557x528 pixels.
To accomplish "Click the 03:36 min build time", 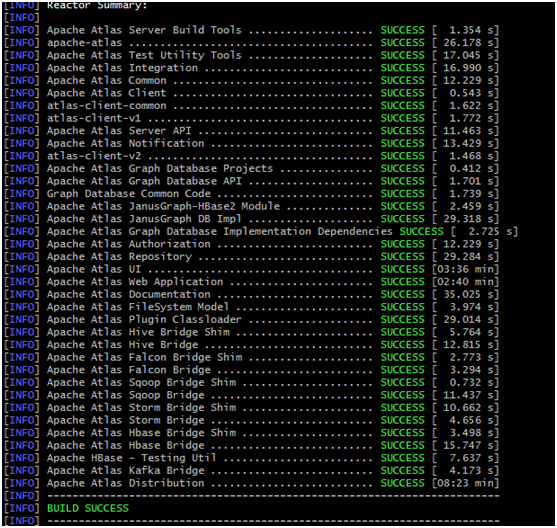I will coord(465,269).
